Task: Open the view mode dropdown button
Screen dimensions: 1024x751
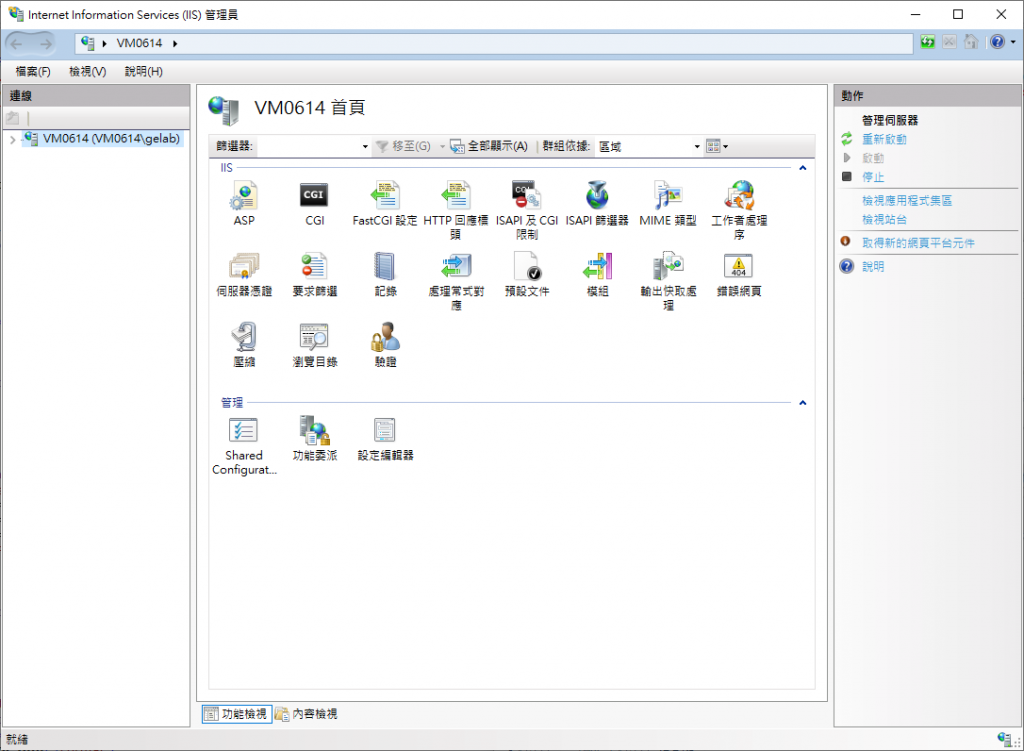Action: [716, 146]
